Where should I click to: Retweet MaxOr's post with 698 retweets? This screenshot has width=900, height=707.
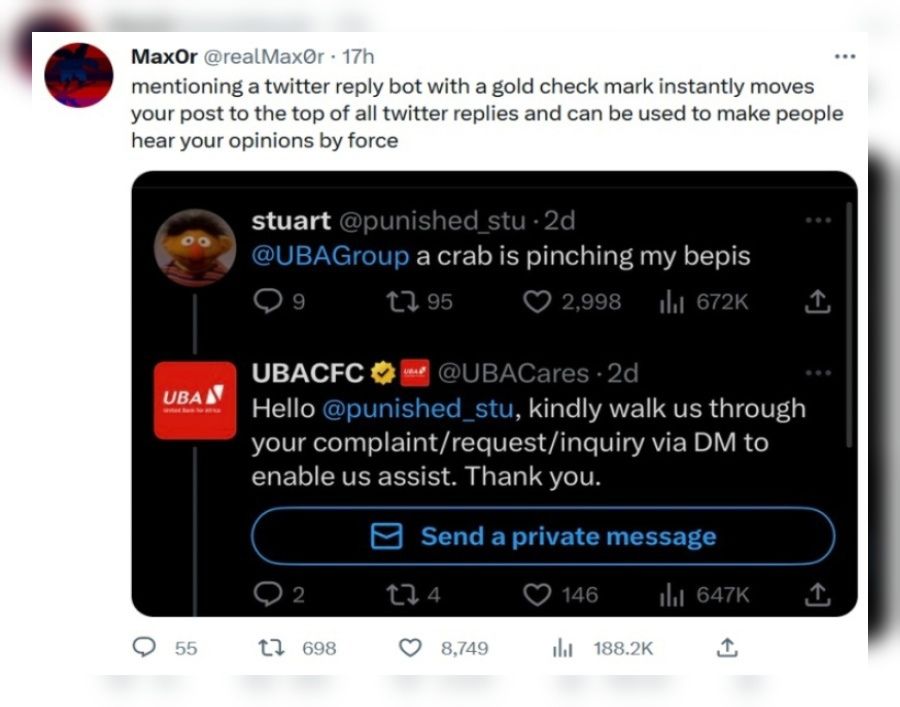271,648
